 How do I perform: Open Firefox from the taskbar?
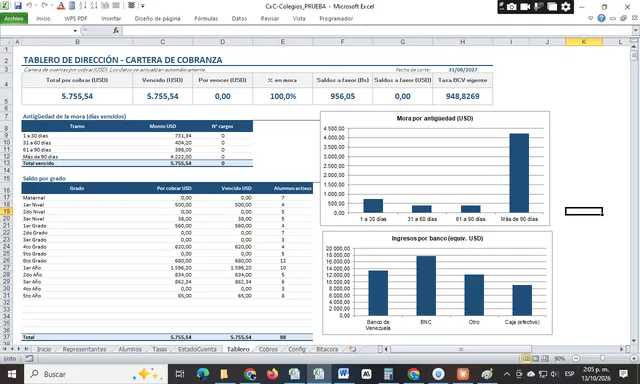pyautogui.click(x=272, y=374)
